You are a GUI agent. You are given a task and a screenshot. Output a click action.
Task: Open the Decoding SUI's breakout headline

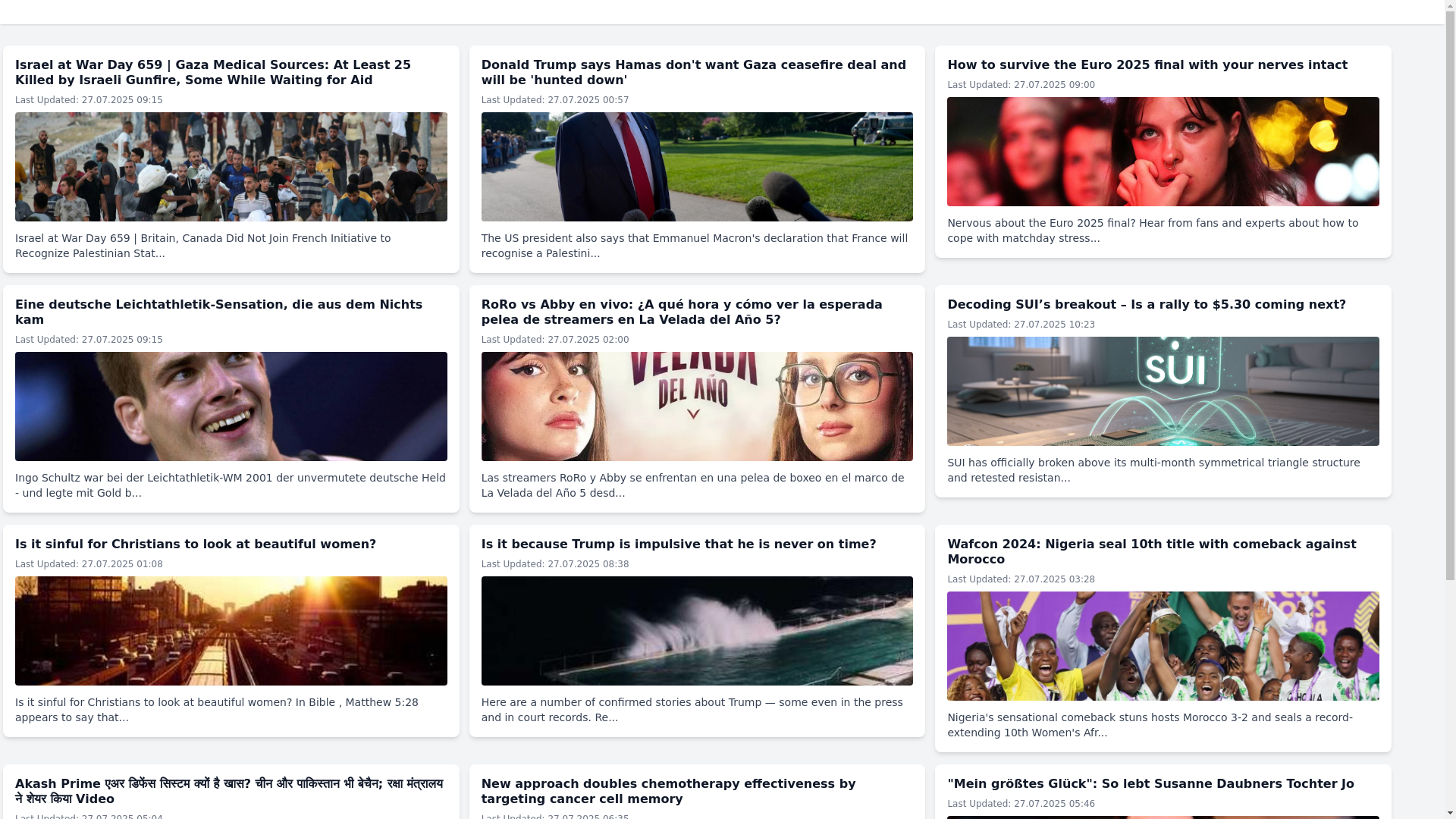1147,305
